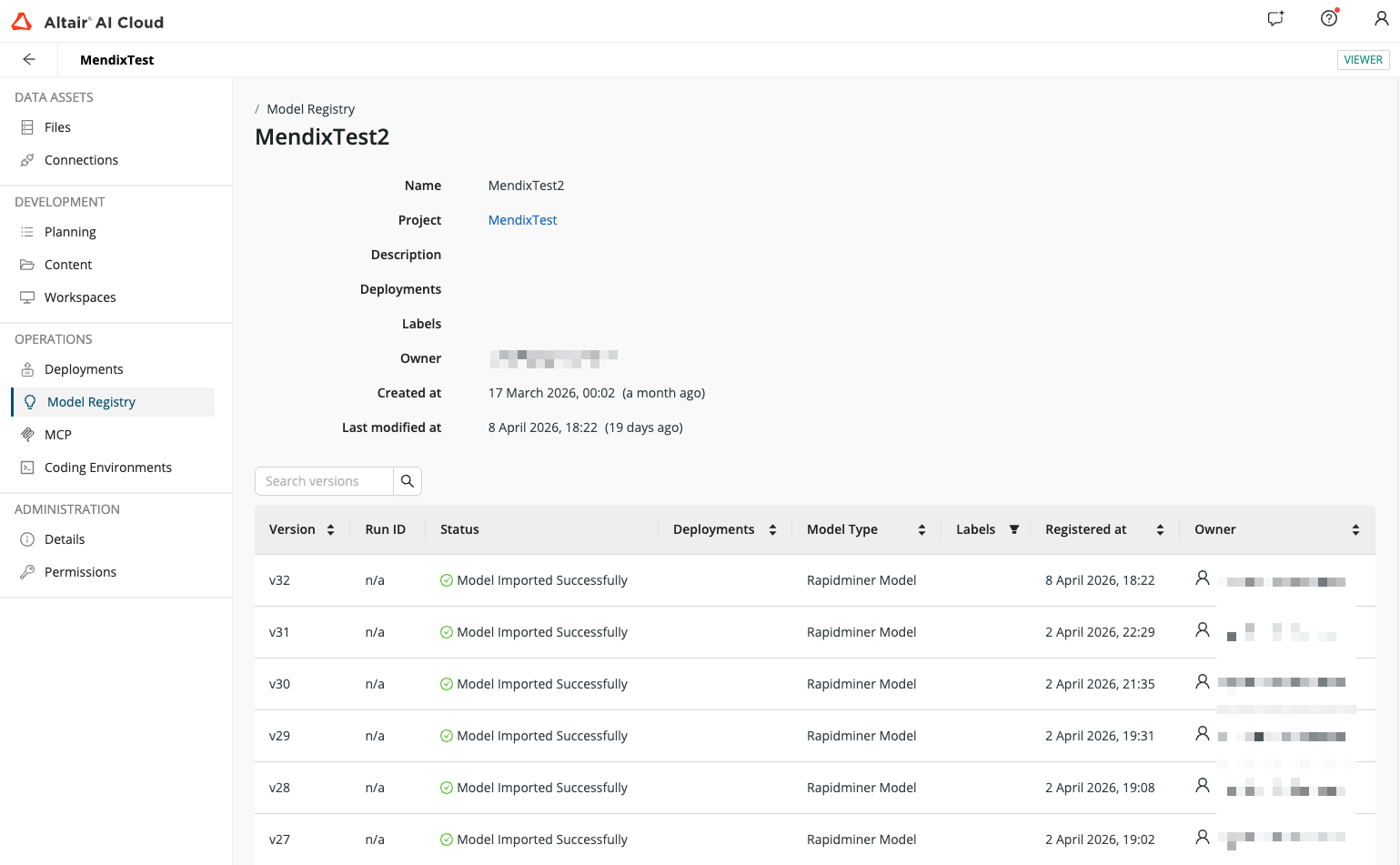Sort by Model Type column arrows

[x=922, y=529]
